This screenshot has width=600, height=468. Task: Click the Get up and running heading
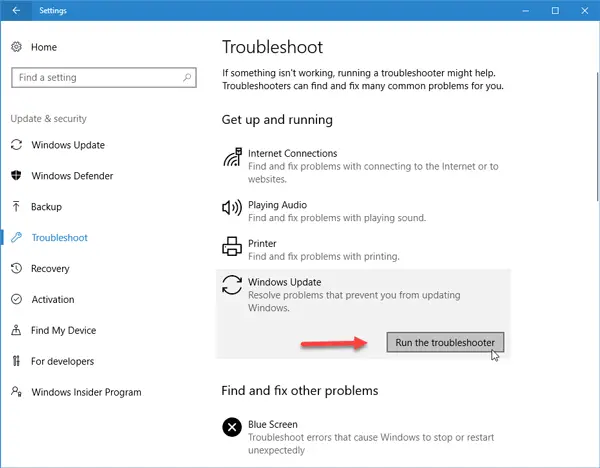click(x=277, y=120)
